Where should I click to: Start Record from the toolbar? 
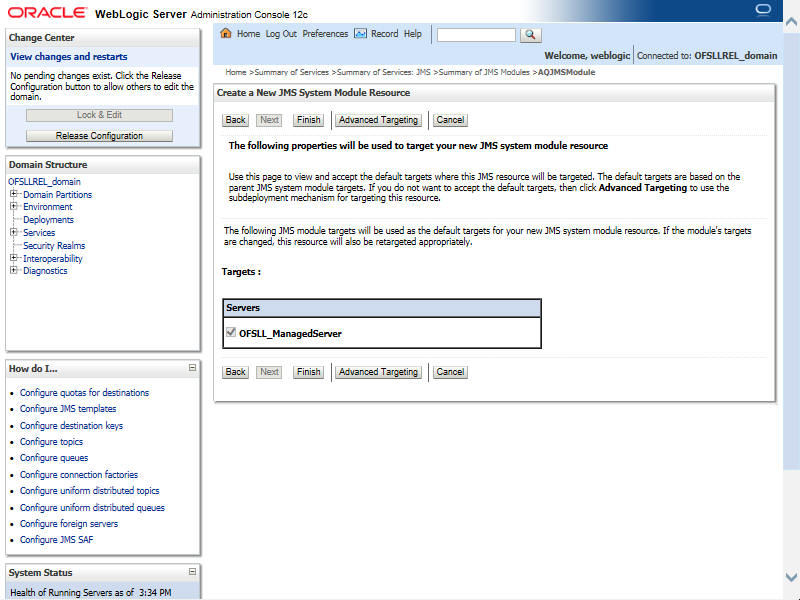pos(384,34)
